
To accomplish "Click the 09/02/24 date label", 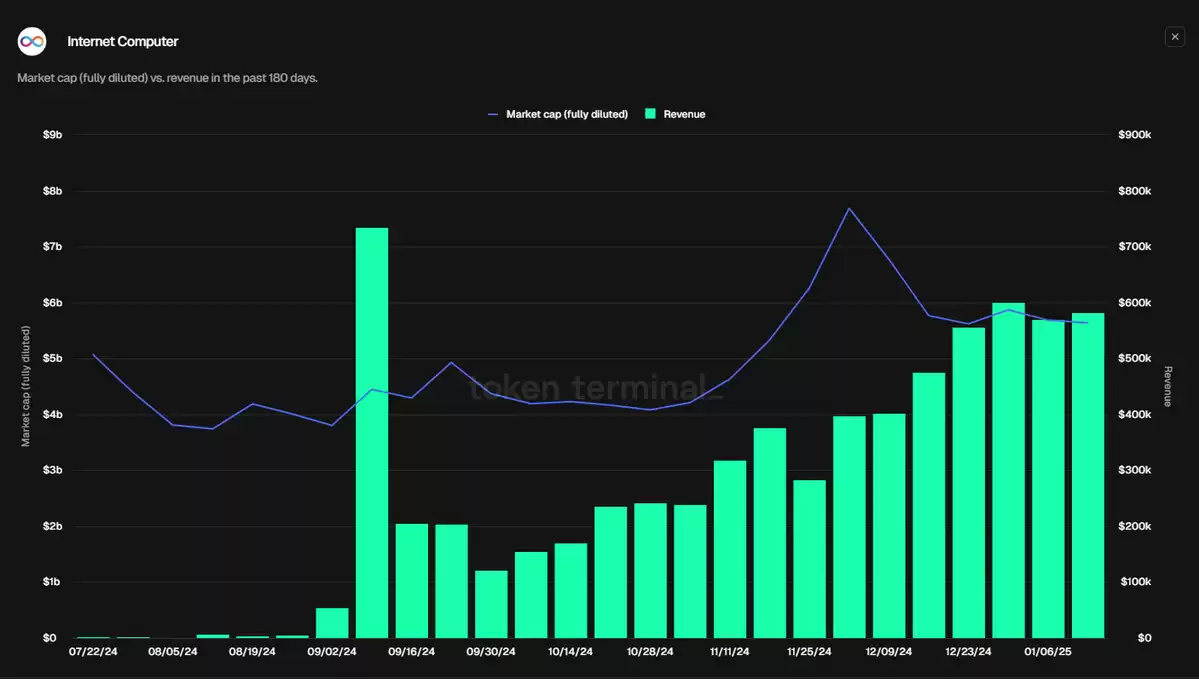I will (x=332, y=651).
